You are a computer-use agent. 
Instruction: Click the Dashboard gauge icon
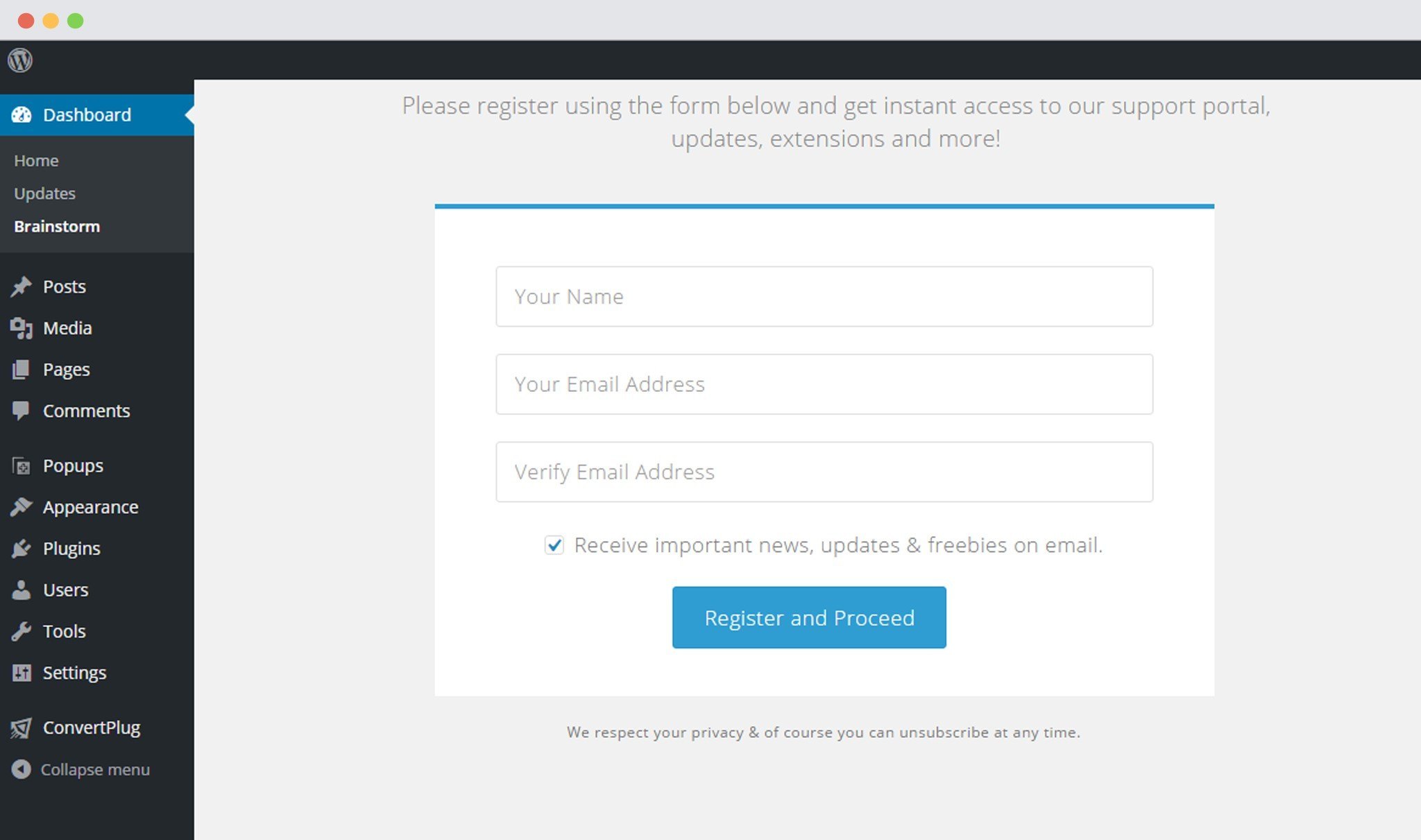click(22, 115)
